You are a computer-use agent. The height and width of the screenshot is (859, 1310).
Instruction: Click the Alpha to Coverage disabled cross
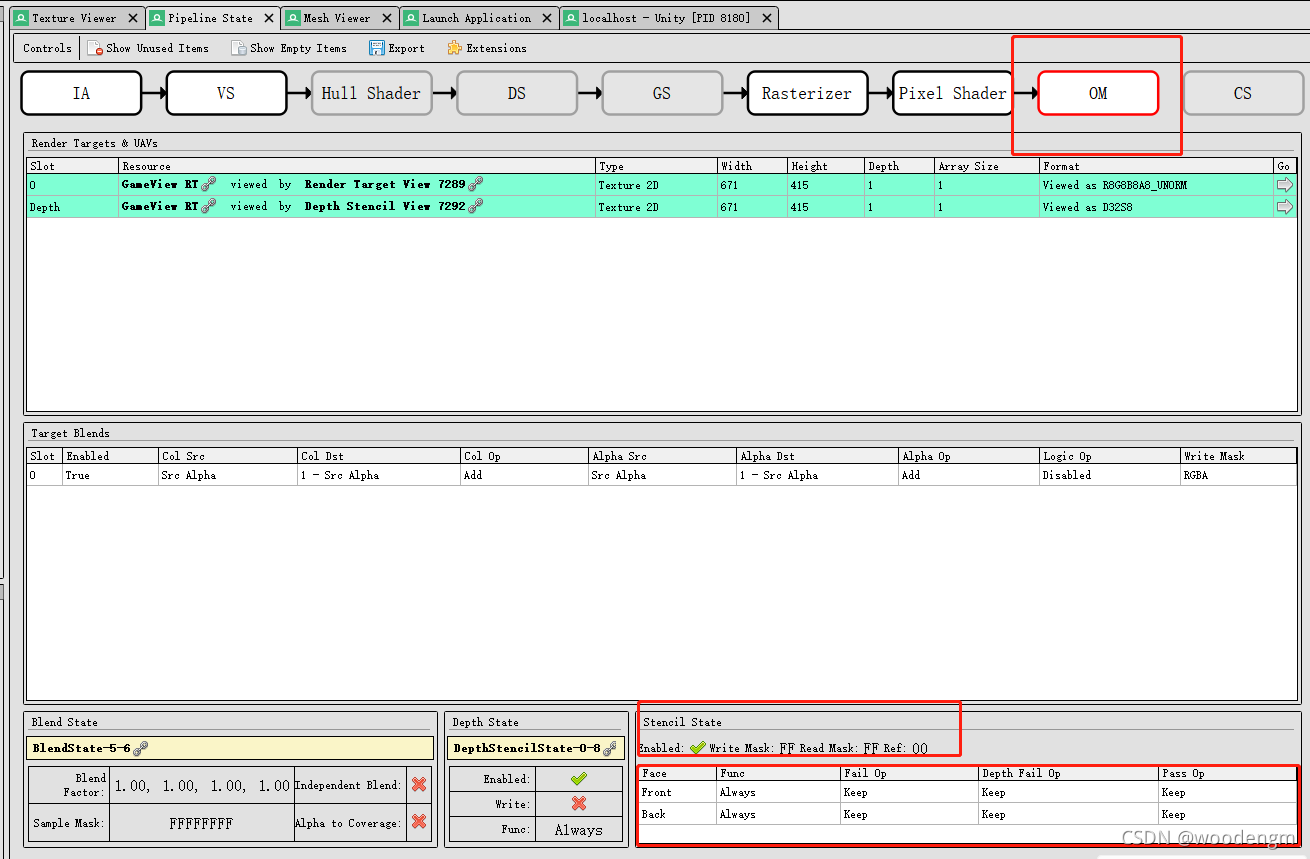pos(419,822)
